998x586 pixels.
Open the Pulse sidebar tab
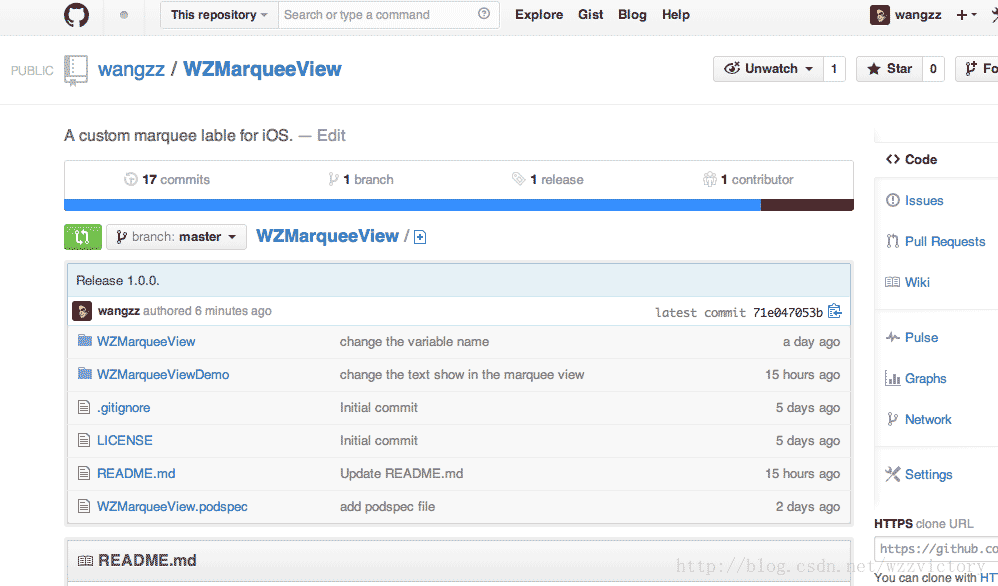(911, 337)
